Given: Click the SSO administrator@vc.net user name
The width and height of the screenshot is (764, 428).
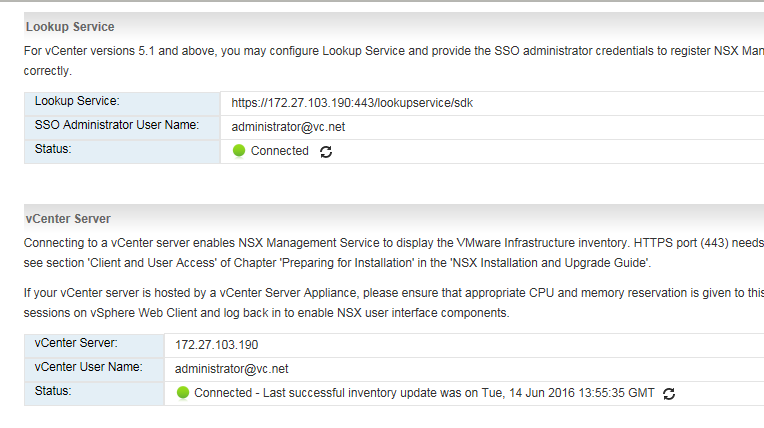Looking at the screenshot, I should (x=288, y=127).
